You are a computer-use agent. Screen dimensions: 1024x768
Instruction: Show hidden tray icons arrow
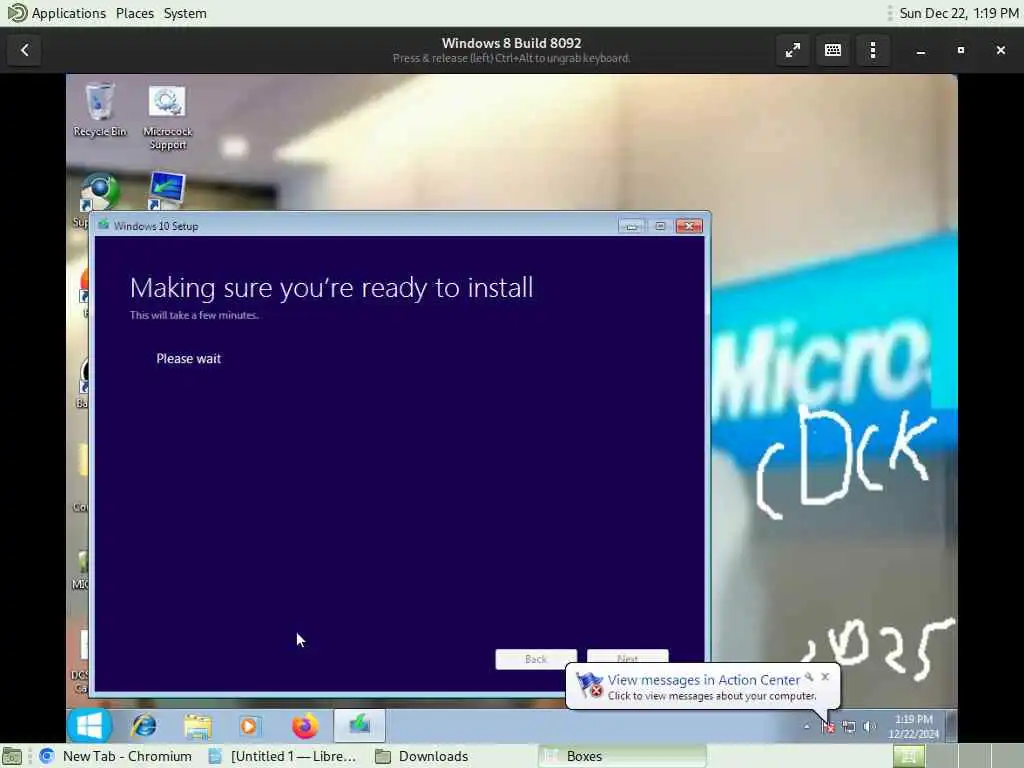click(x=807, y=726)
